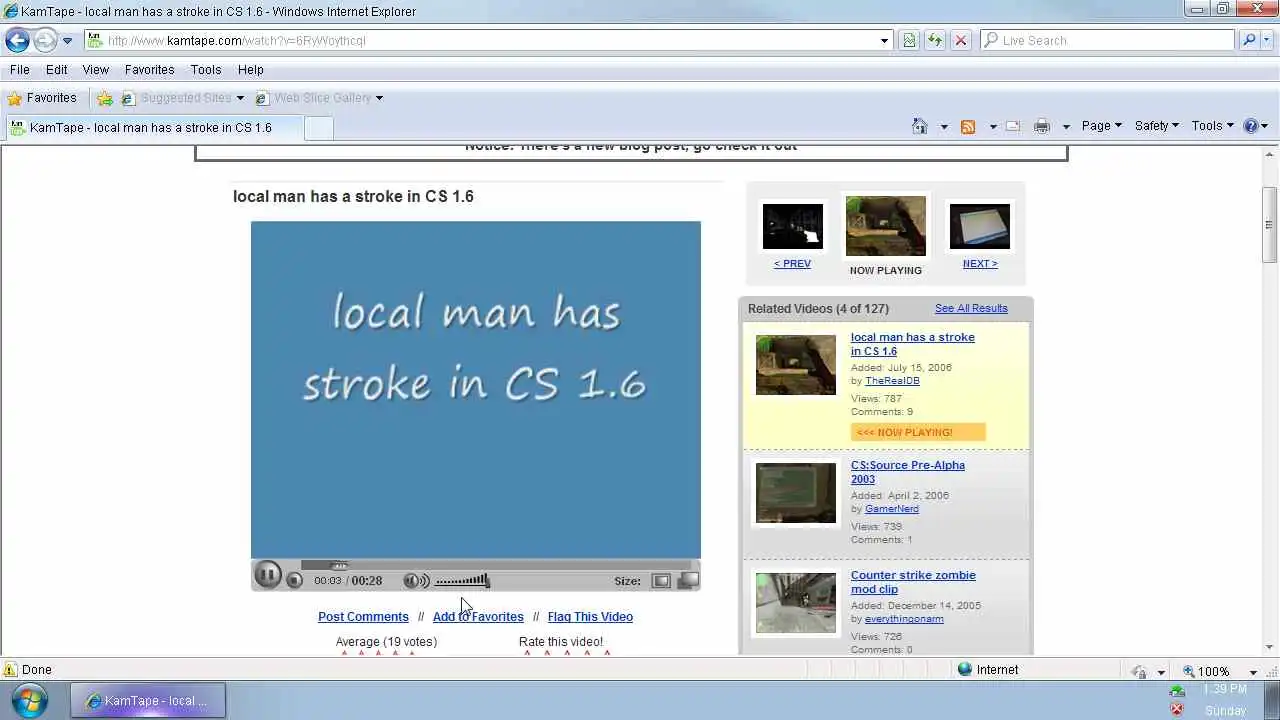Click the NEXT video link

pyautogui.click(x=980, y=264)
